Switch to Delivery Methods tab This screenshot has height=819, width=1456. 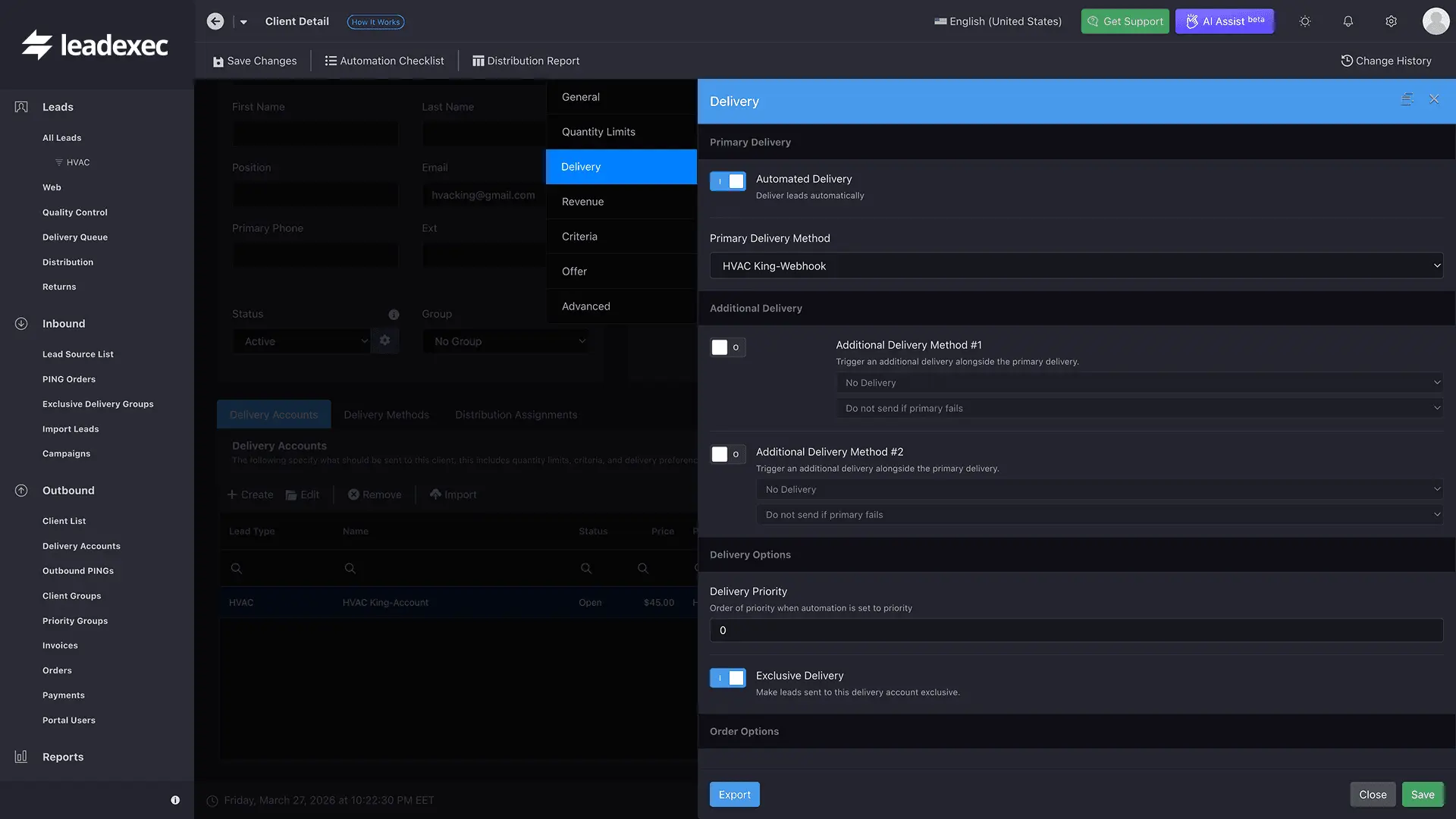coord(386,415)
